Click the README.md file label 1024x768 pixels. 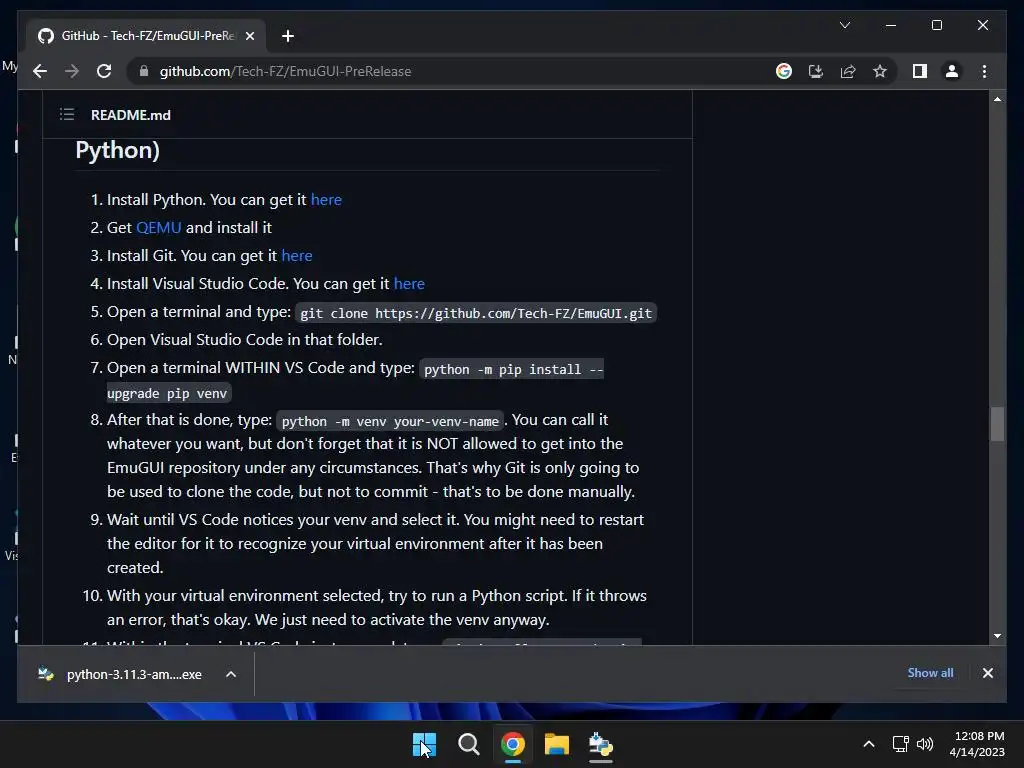click(131, 115)
